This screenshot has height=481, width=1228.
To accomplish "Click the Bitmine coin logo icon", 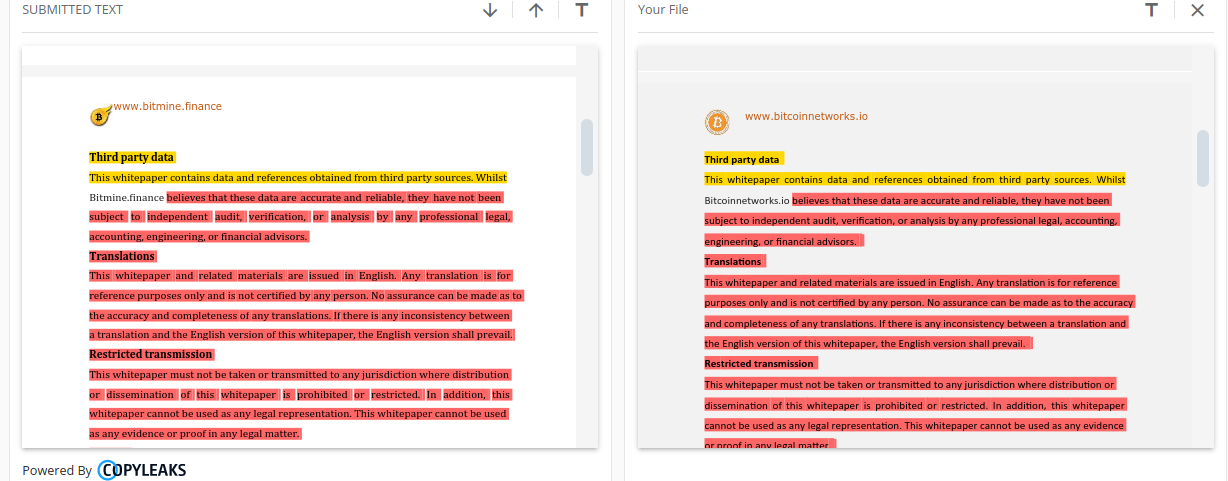I will [x=99, y=116].
